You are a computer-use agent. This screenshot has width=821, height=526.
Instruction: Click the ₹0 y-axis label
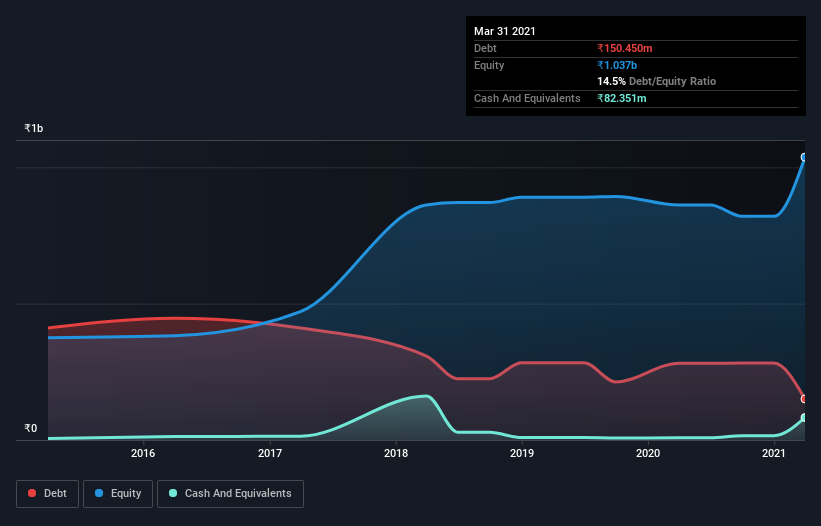click(x=31, y=428)
